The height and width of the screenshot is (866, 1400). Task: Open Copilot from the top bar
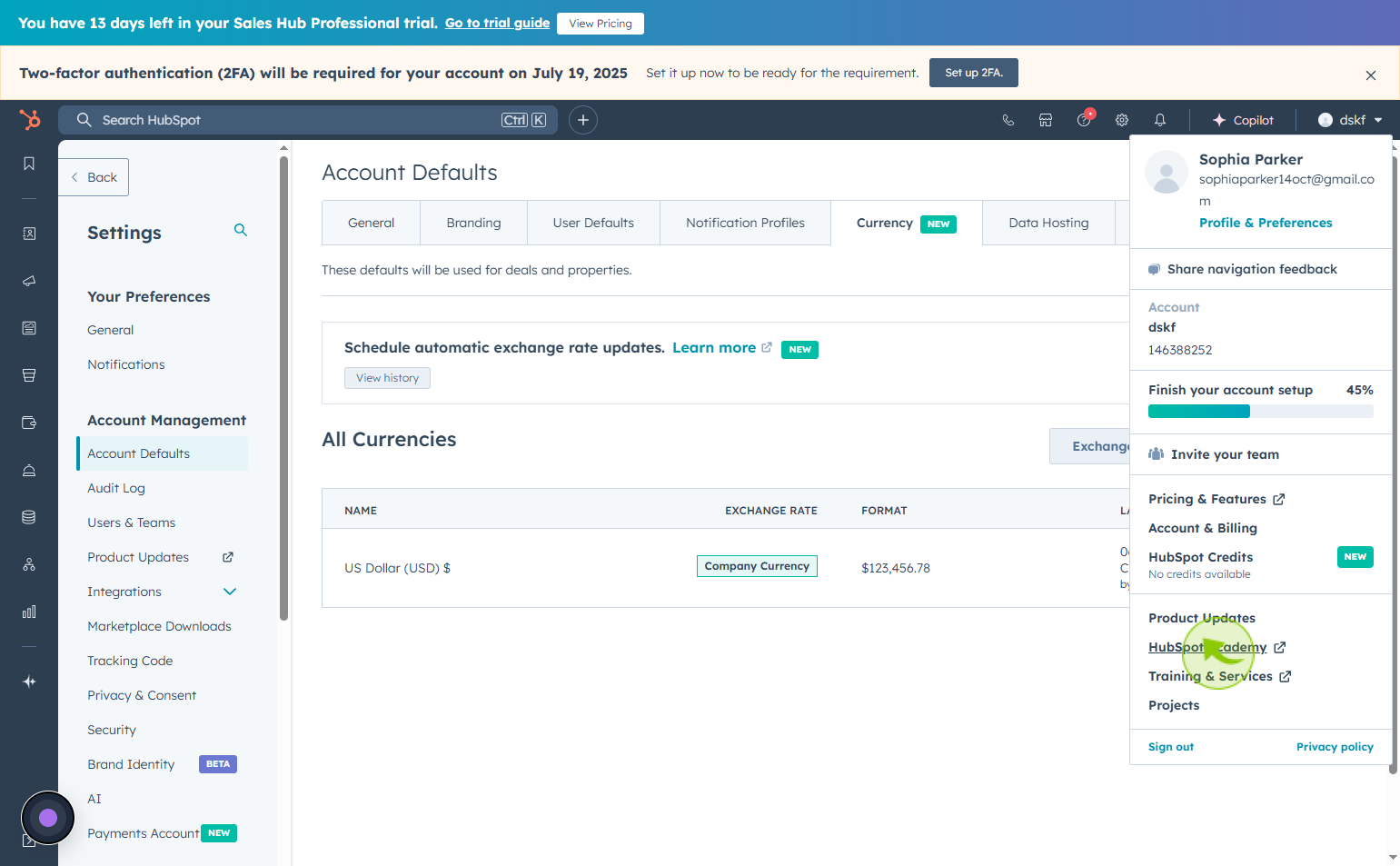1243,120
